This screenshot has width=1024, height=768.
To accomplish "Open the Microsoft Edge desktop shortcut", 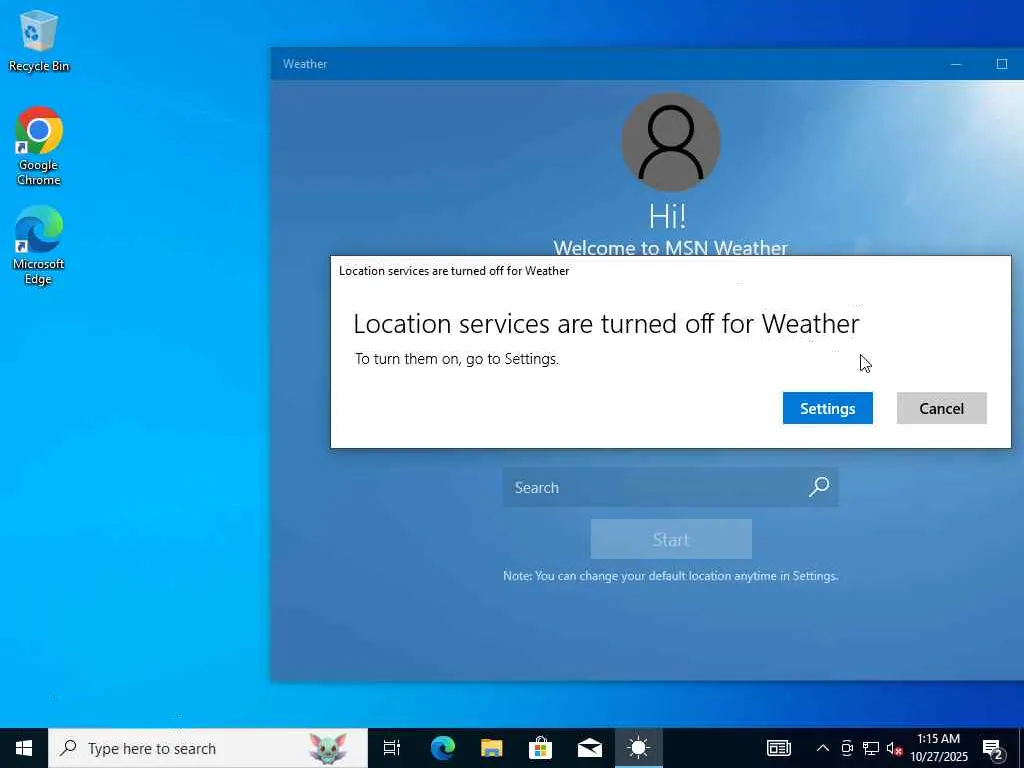I will tap(39, 246).
